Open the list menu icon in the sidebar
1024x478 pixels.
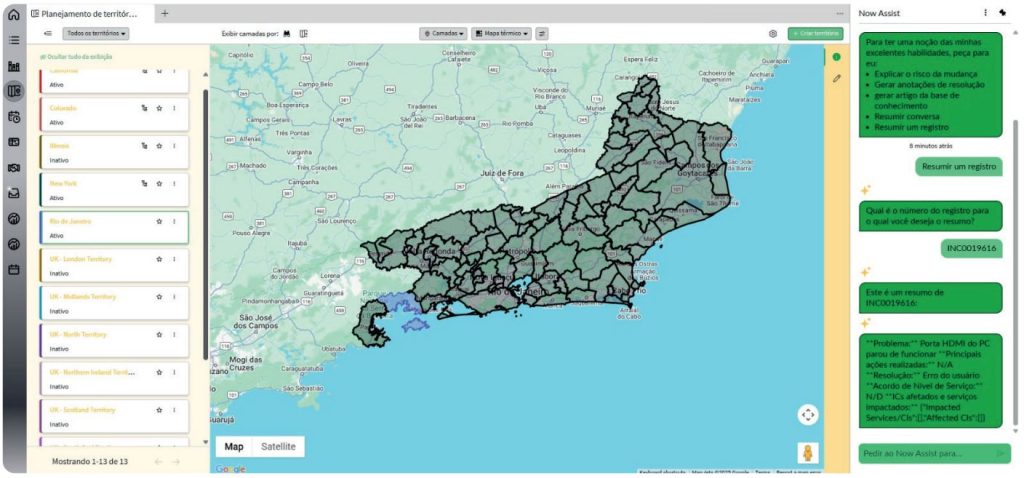14,40
